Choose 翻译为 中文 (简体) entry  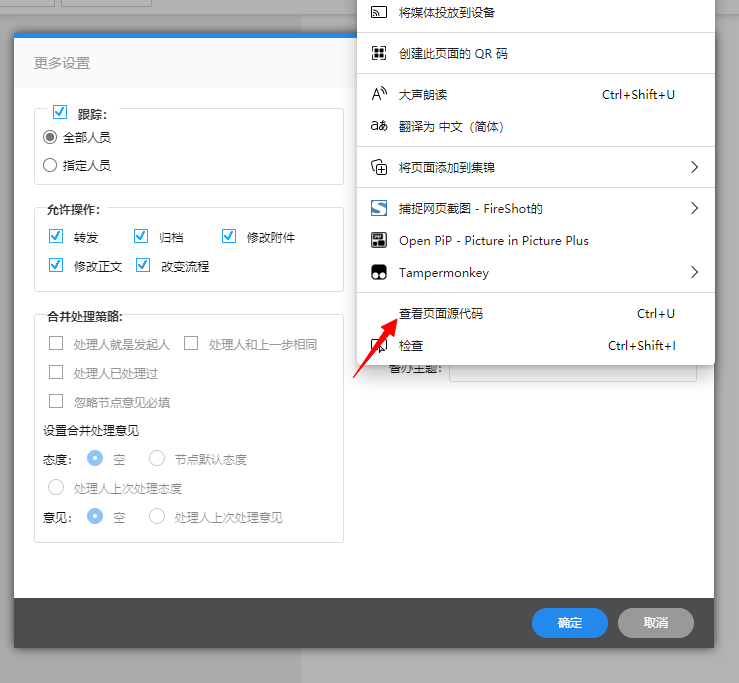(x=535, y=126)
